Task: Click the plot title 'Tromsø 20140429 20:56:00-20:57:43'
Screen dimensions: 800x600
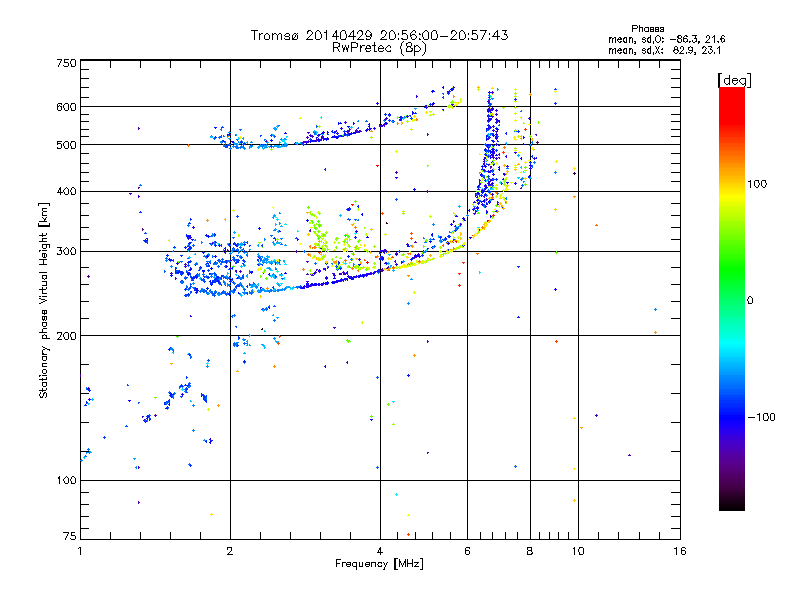Action: [x=379, y=35]
